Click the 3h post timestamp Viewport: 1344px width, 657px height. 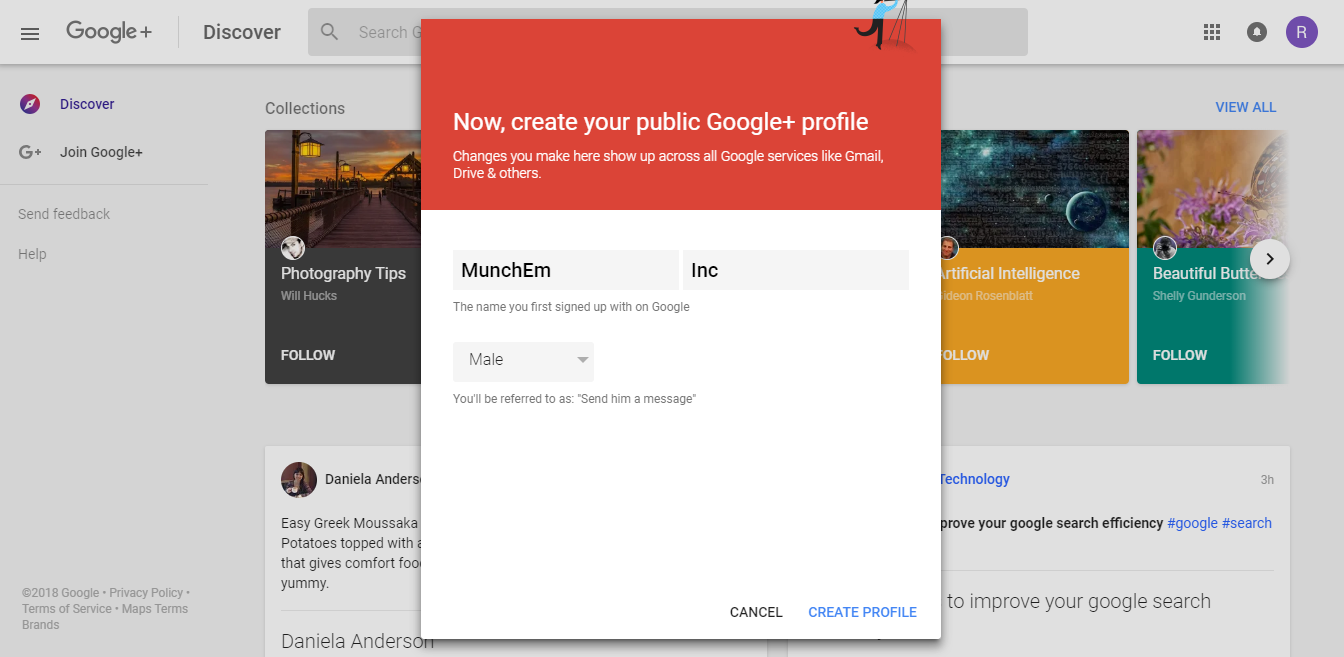1267,480
